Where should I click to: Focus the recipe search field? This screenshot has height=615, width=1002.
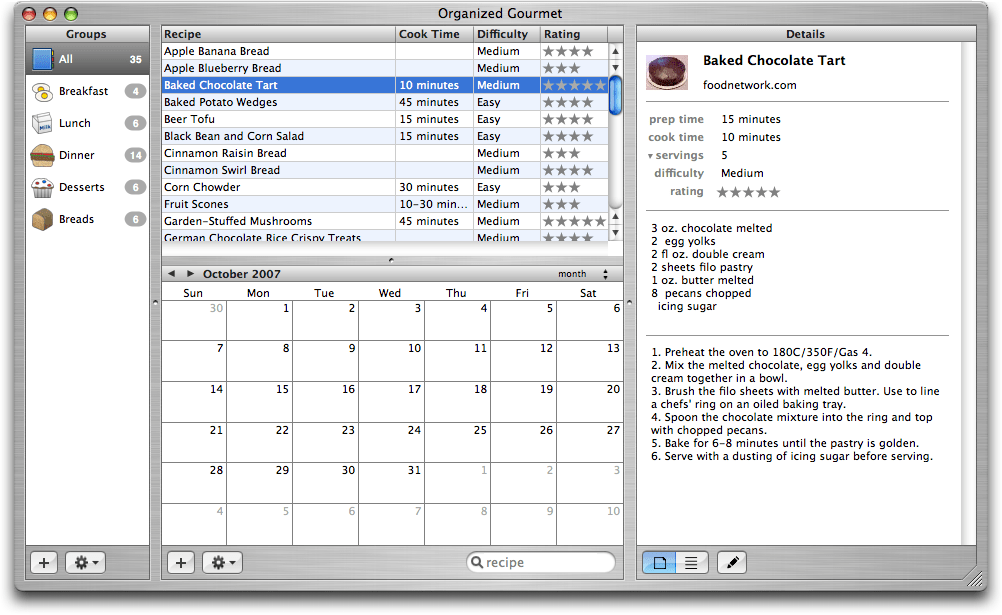(541, 563)
